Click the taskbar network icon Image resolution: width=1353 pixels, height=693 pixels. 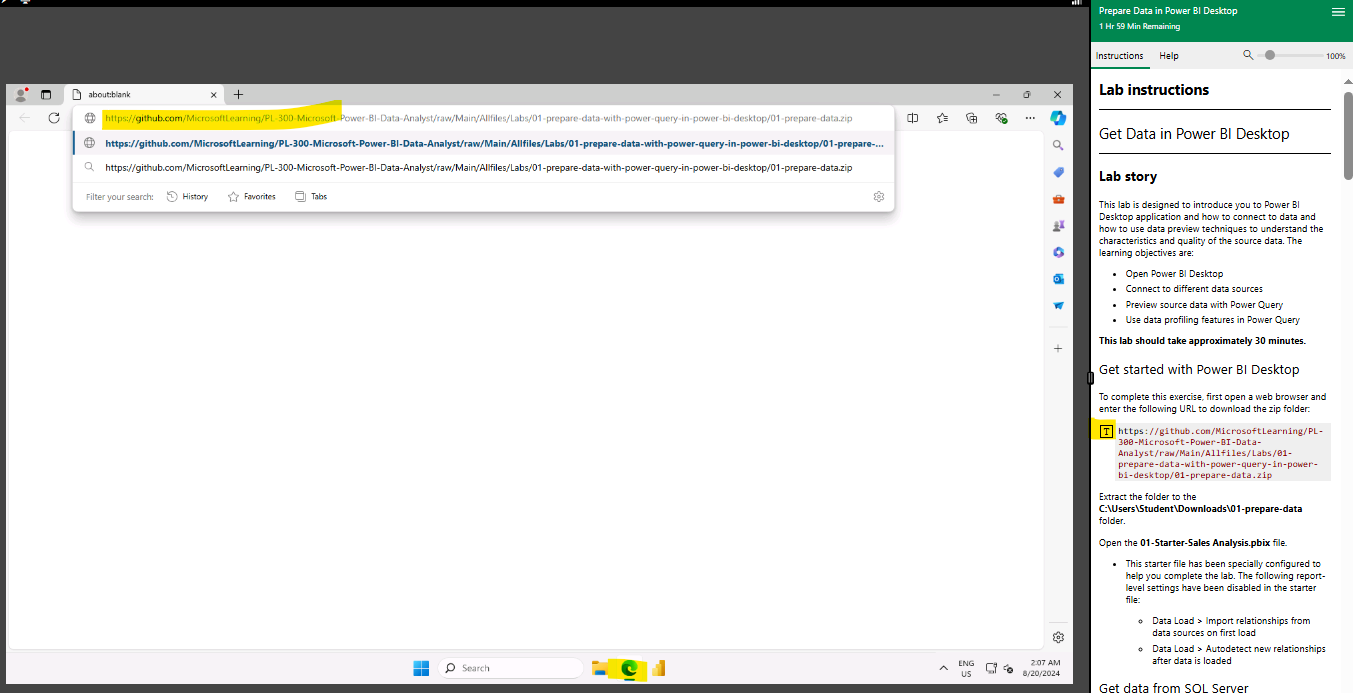point(991,668)
